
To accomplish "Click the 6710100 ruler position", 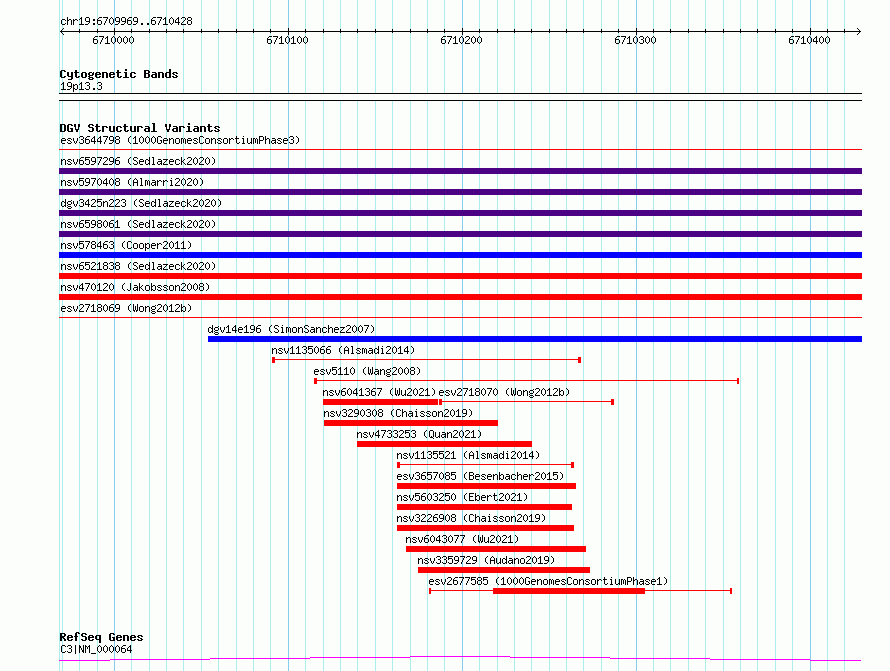I will coord(287,40).
